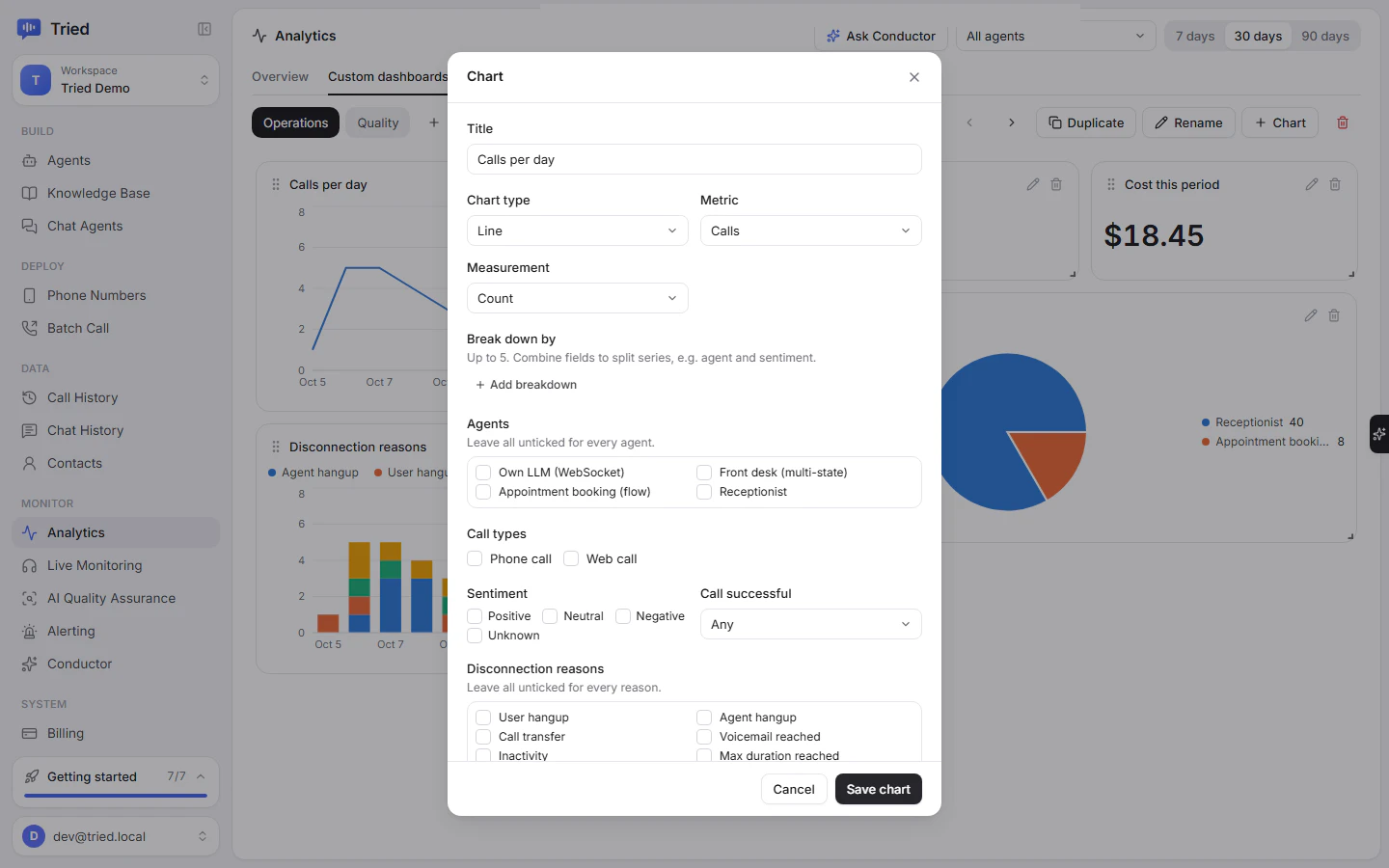This screenshot has width=1389, height=868.
Task: Click Rename dashboard button
Action: tap(1188, 122)
